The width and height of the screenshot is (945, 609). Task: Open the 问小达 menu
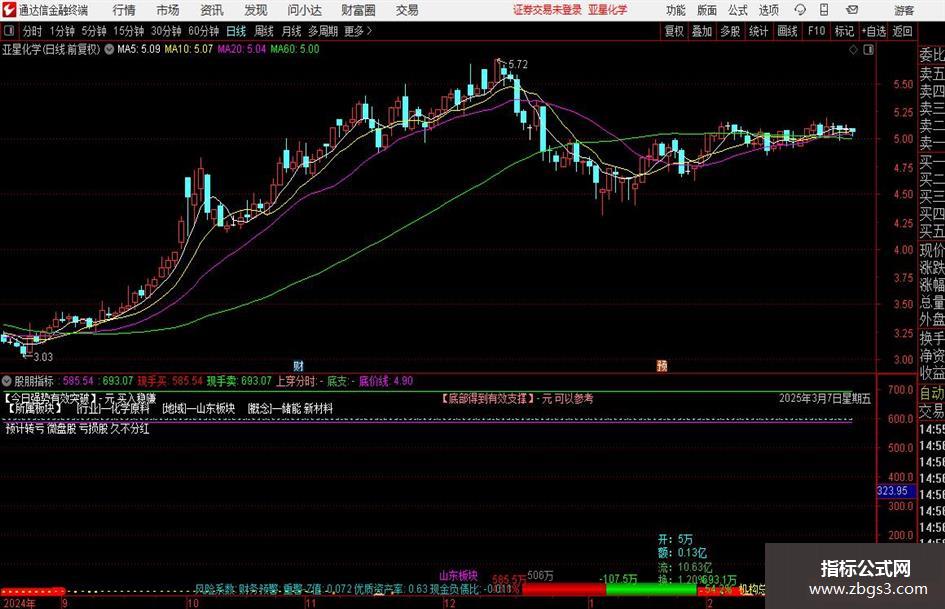tap(304, 10)
